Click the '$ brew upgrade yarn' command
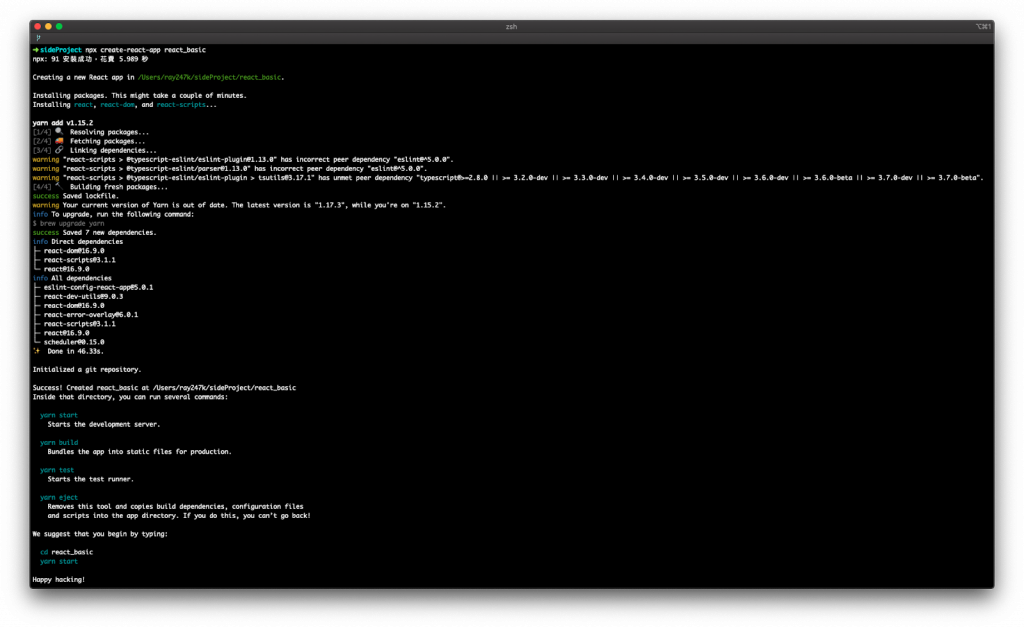1024x628 pixels. 69,223
